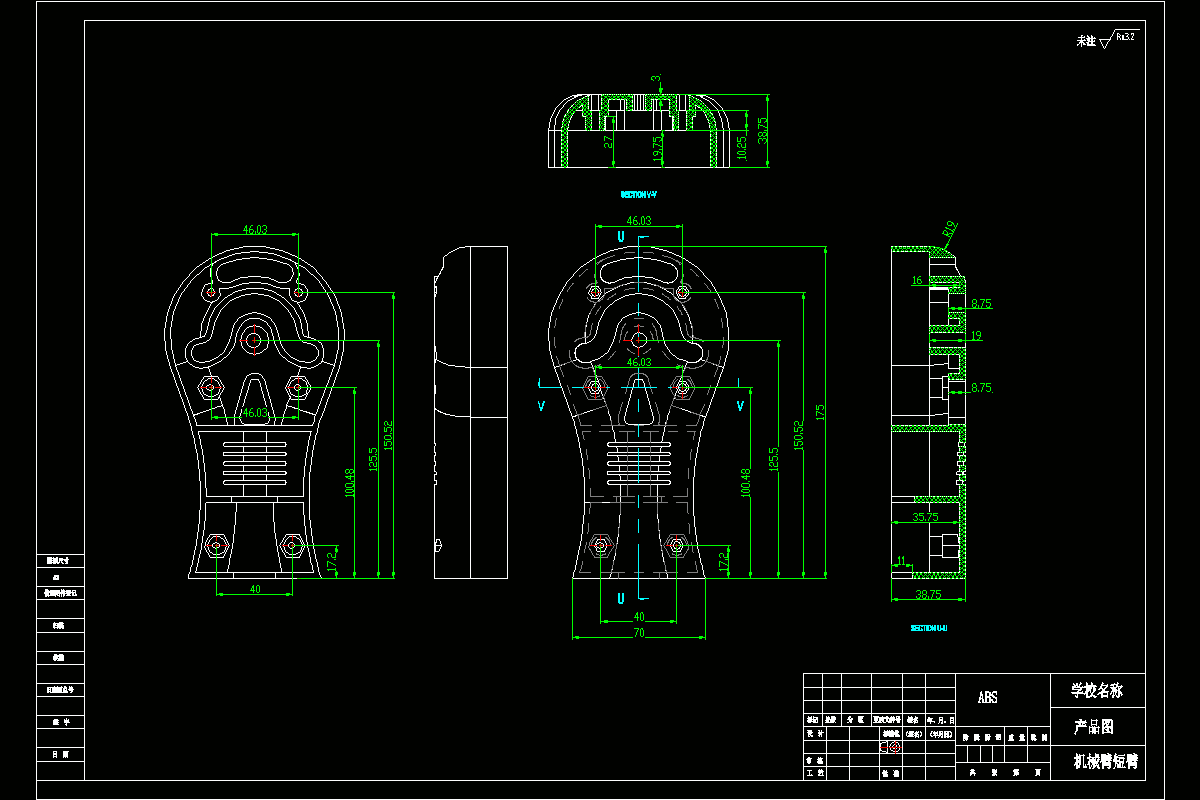Image resolution: width=1200 pixels, height=800 pixels.
Task: Click the 设计 row label
Action: tap(816, 733)
